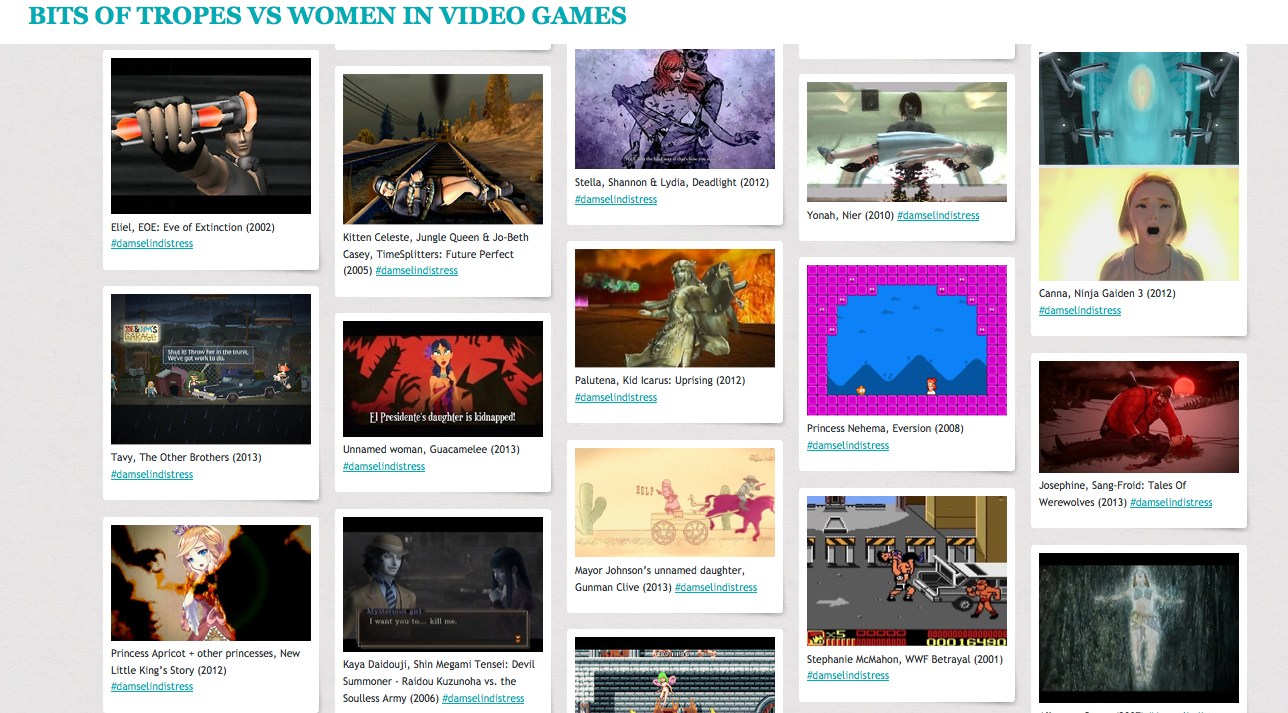Open the TimeSplitters: Future Perfect railroad thumbnail
This screenshot has width=1288, height=713.
click(443, 149)
